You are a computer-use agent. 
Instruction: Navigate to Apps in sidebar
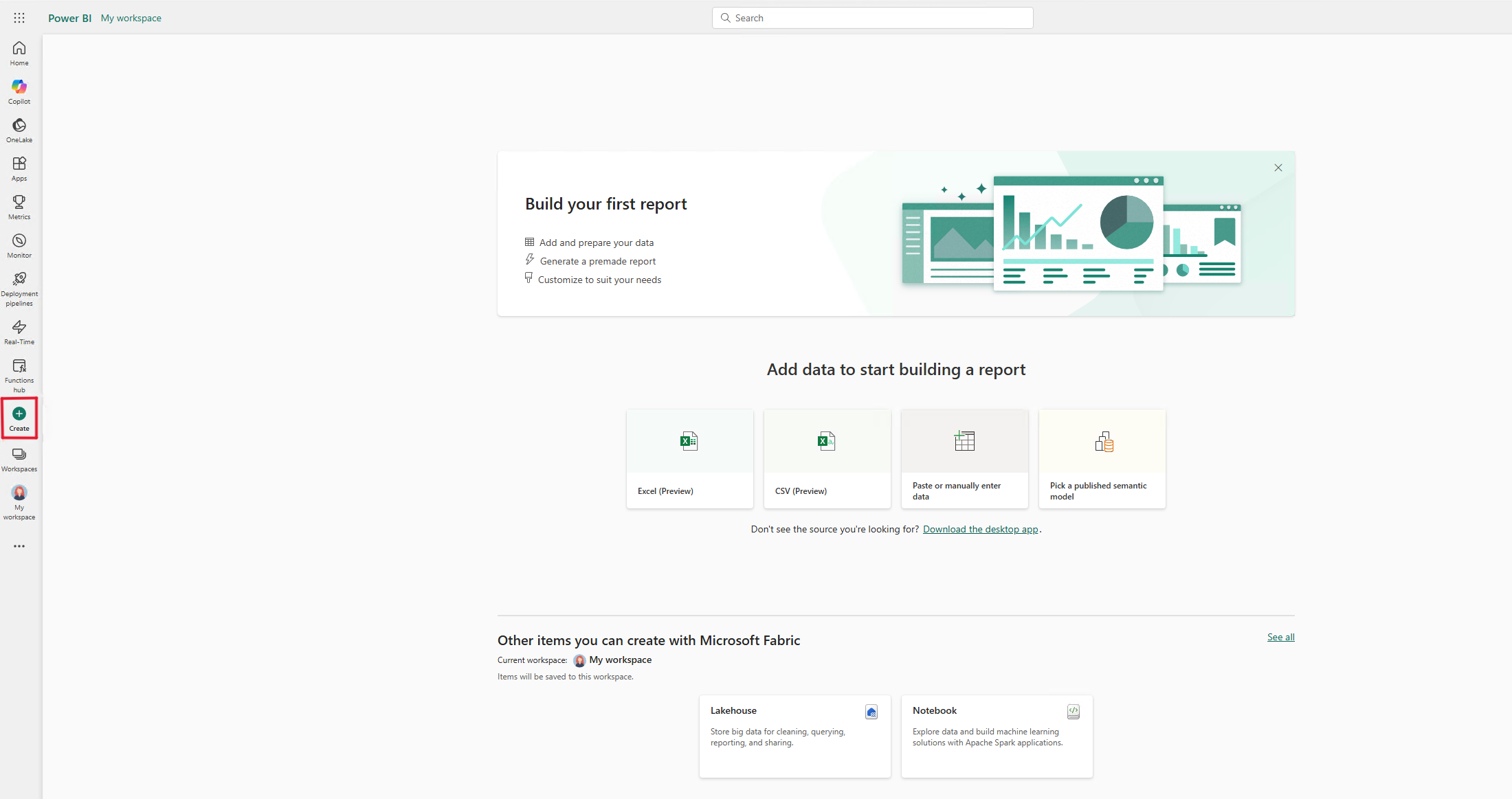tap(19, 168)
